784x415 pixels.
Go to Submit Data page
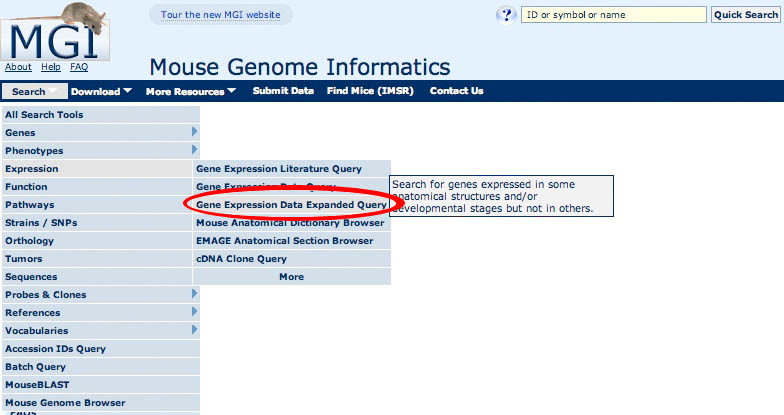click(283, 90)
